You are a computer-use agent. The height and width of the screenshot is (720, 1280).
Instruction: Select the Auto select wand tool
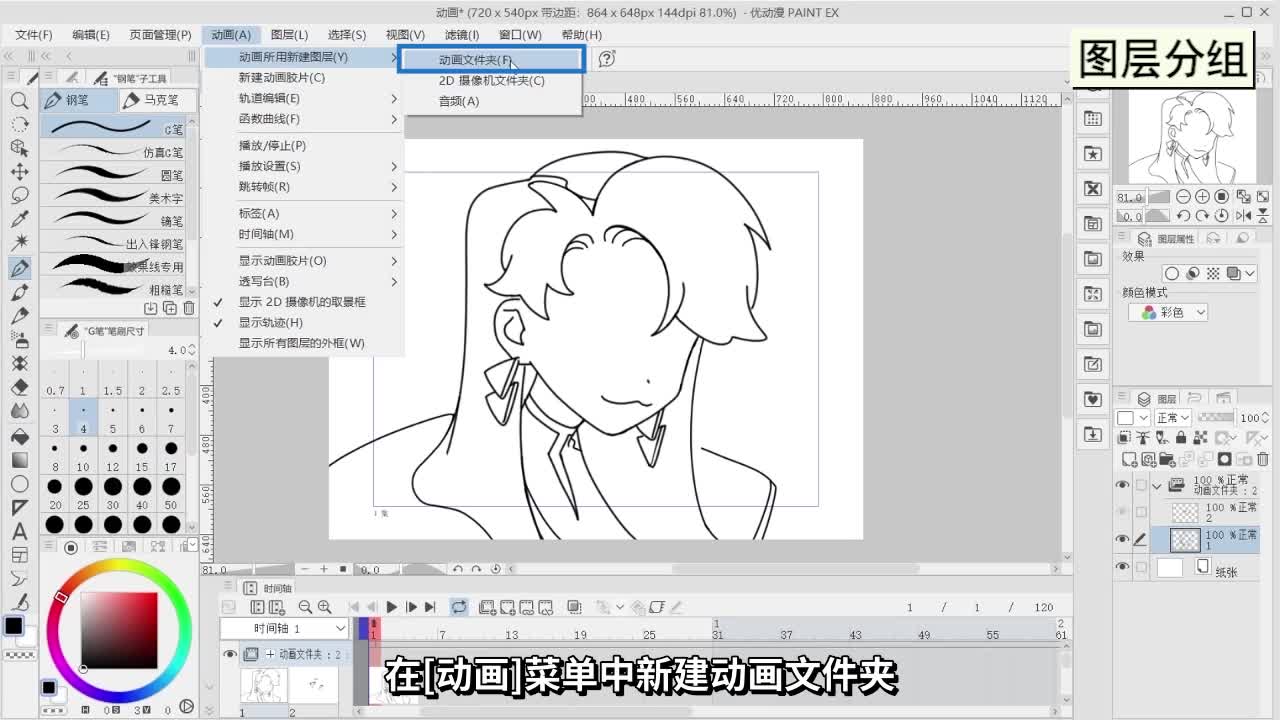[x=19, y=243]
